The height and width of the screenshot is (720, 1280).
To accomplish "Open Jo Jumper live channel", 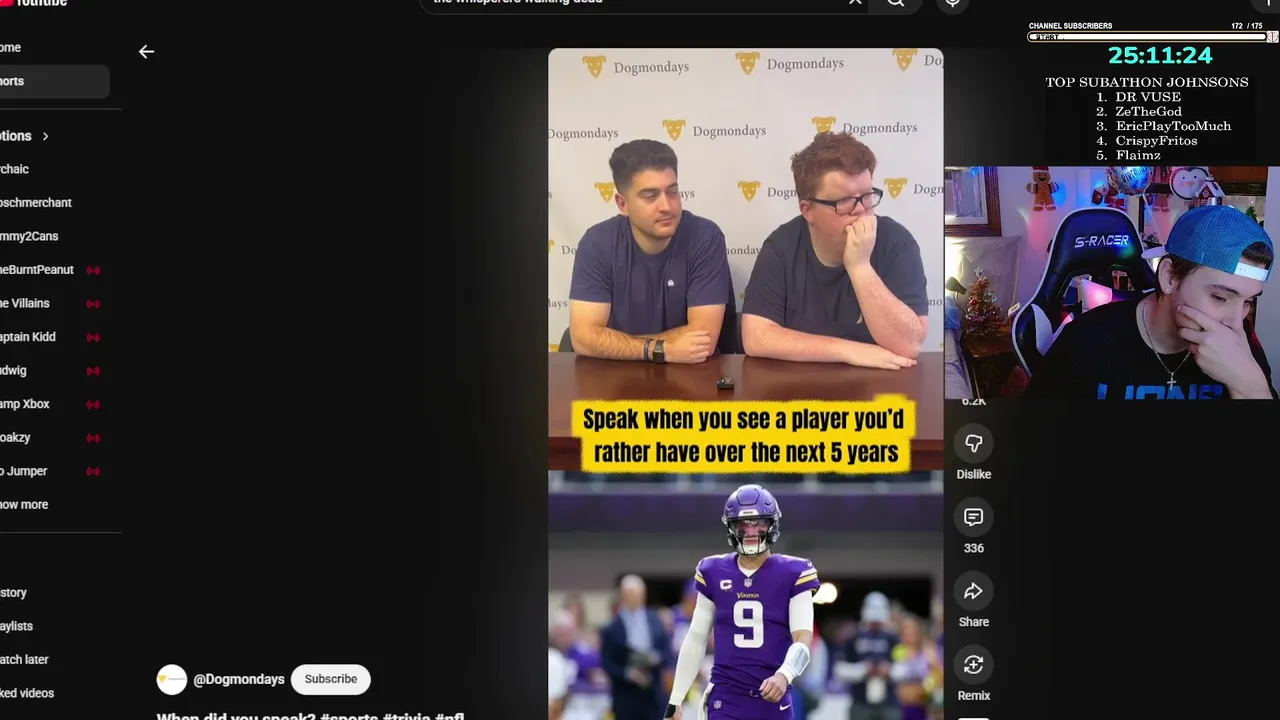I will click(55, 471).
